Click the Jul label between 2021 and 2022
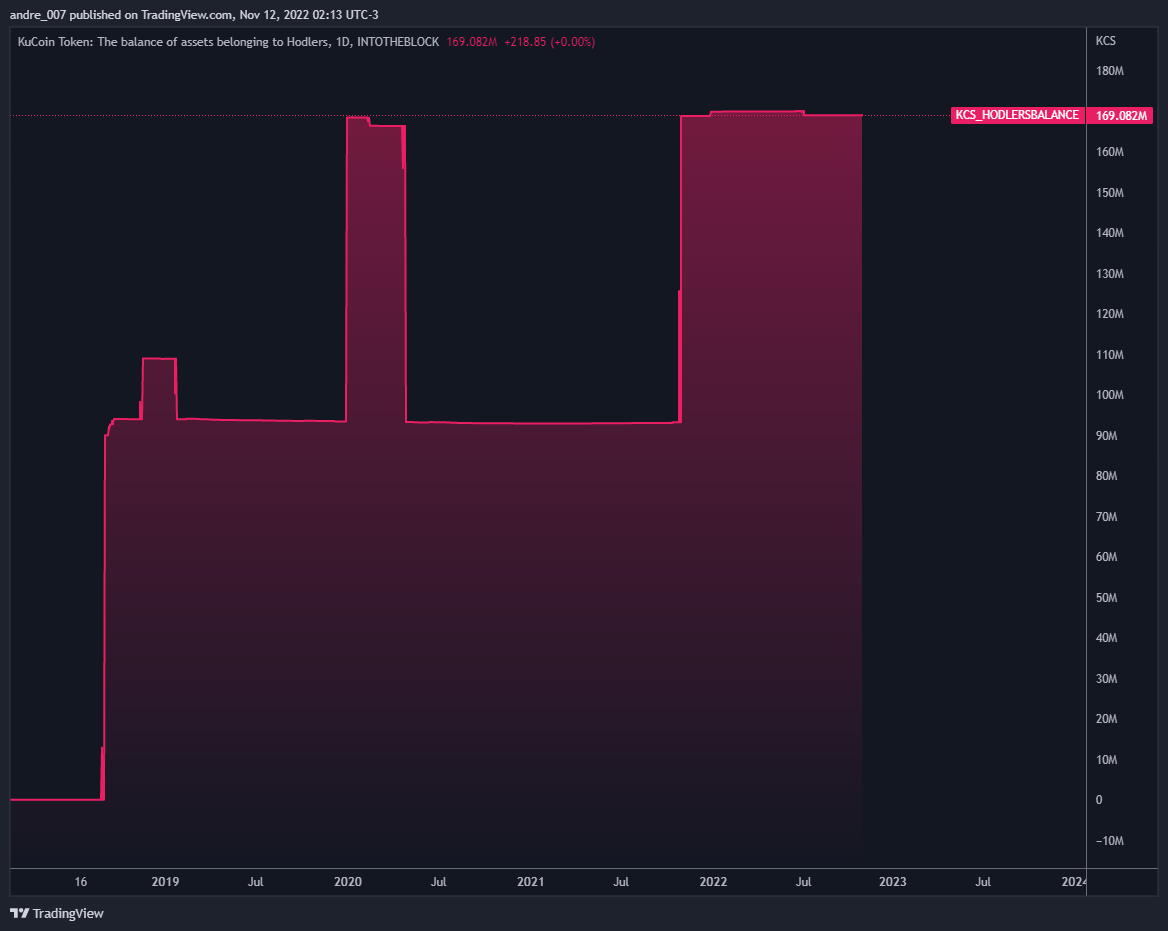 point(621,882)
